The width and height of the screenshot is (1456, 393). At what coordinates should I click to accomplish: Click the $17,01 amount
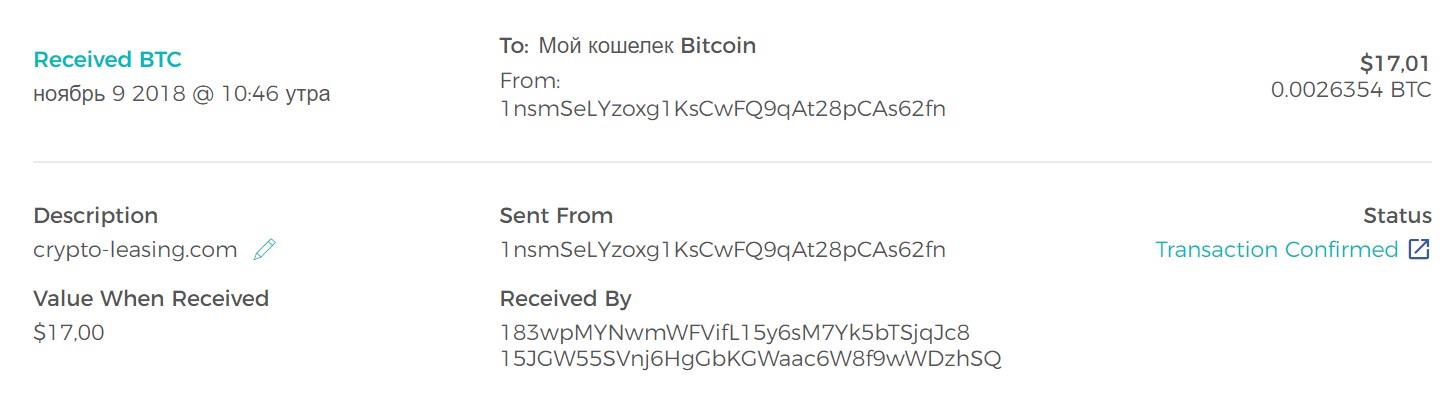coord(1395,64)
